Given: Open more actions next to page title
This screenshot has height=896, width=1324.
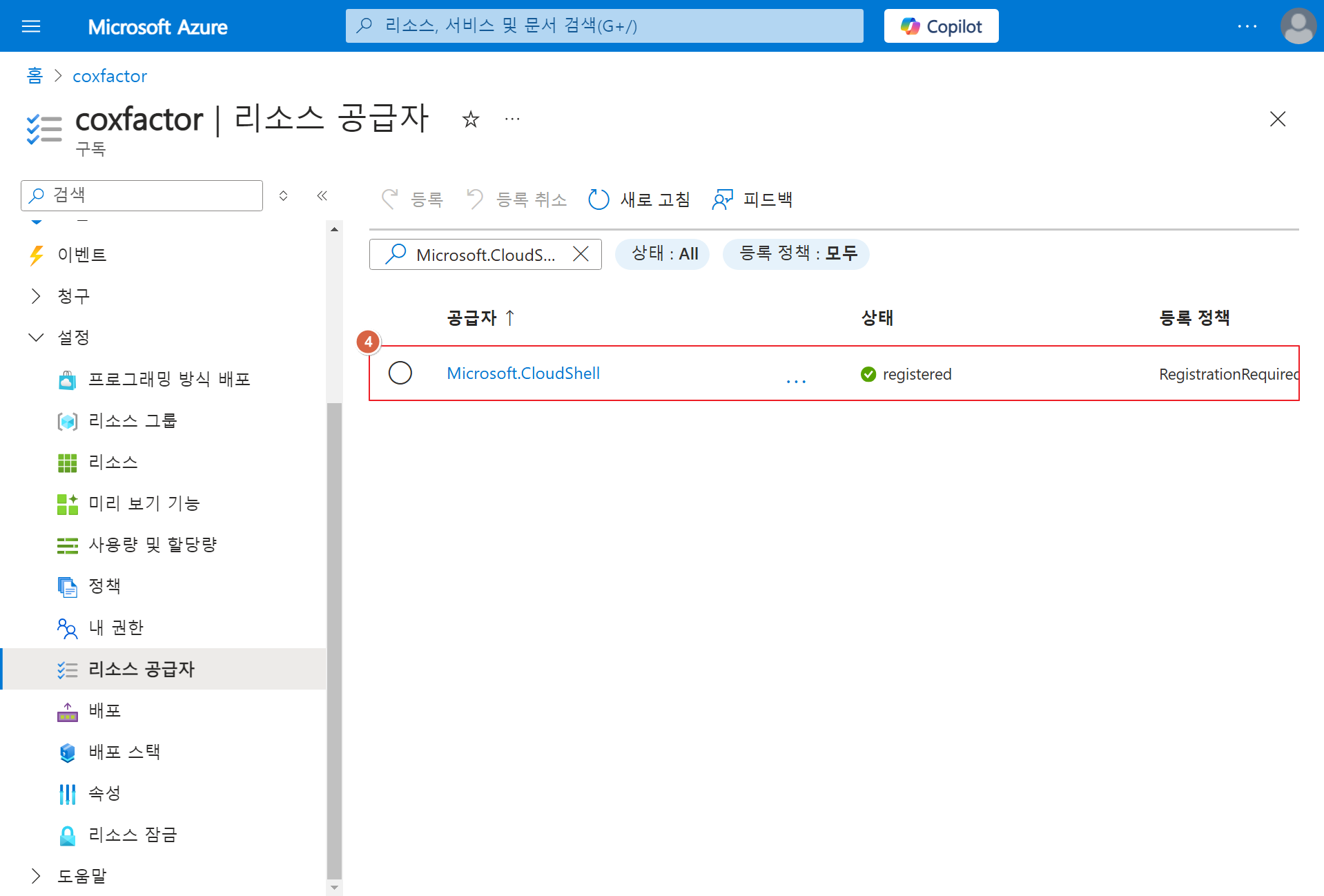Looking at the screenshot, I should (x=512, y=119).
